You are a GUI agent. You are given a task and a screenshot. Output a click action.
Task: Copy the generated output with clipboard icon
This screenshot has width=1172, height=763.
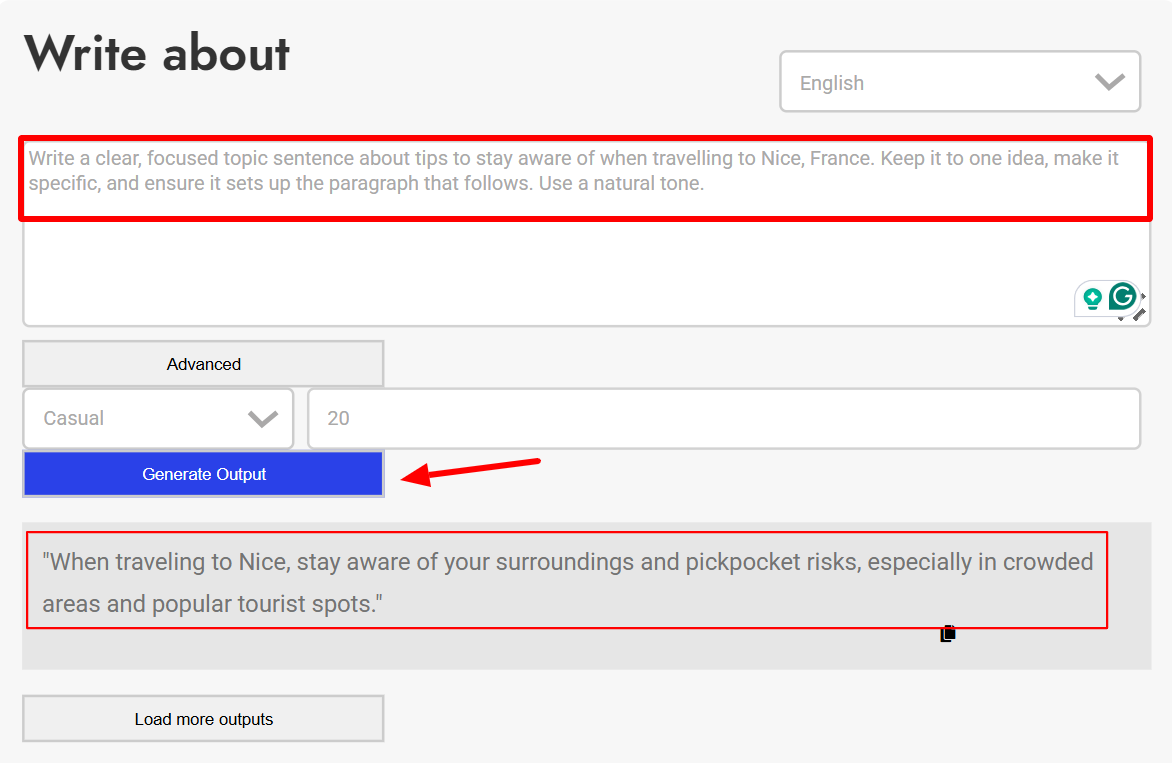[948, 633]
